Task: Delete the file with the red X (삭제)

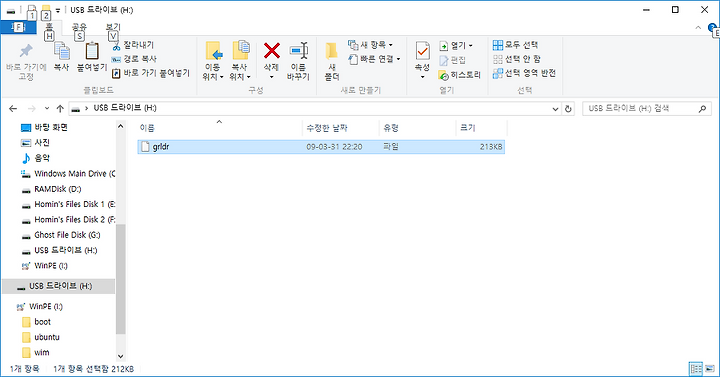Action: pyautogui.click(x=271, y=61)
